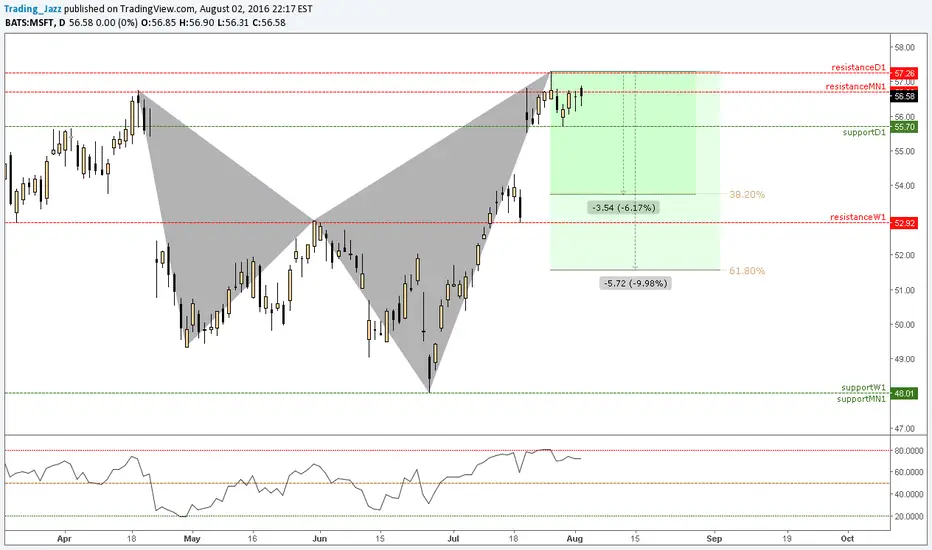
Task: Click the resistanceD1 label
Action: click(x=858, y=67)
